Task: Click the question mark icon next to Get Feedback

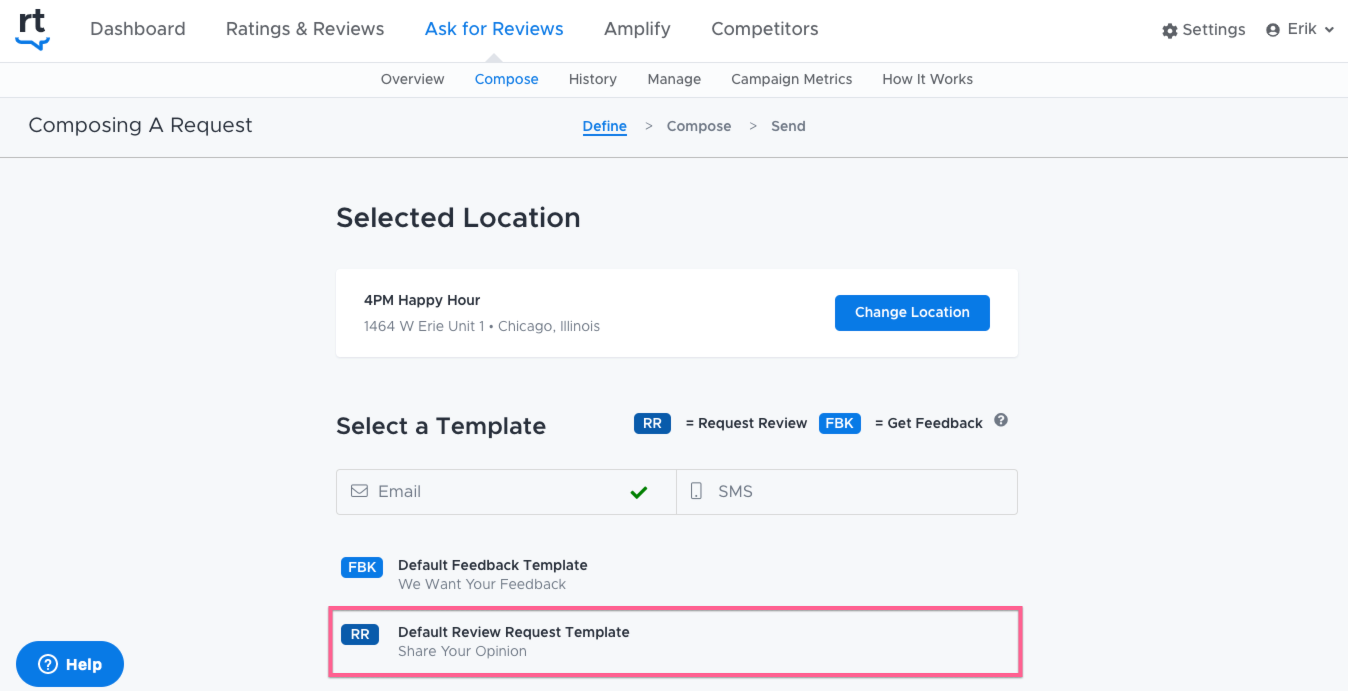Action: [1001, 421]
